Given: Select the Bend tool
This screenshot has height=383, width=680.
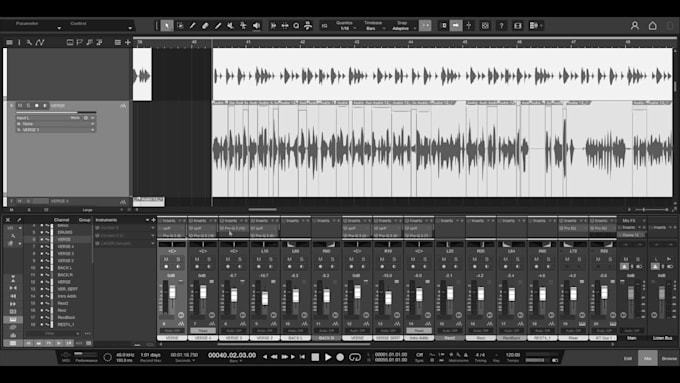Looking at the screenshot, I should click(243, 26).
